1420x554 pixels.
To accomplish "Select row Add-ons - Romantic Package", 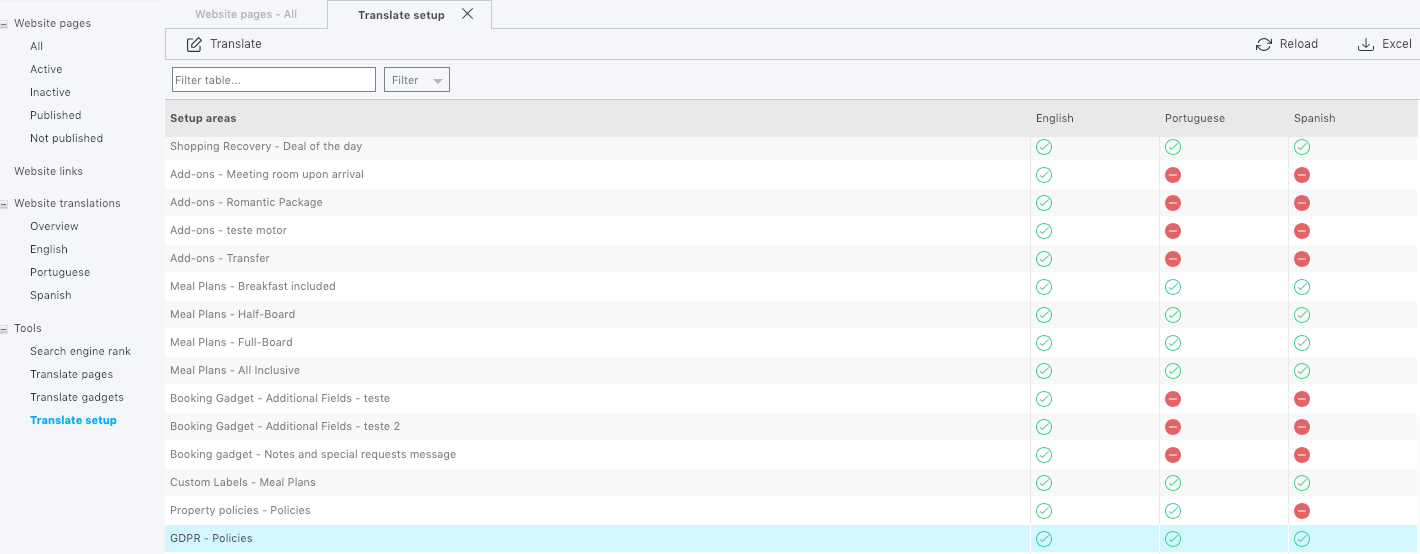I will [x=791, y=203].
